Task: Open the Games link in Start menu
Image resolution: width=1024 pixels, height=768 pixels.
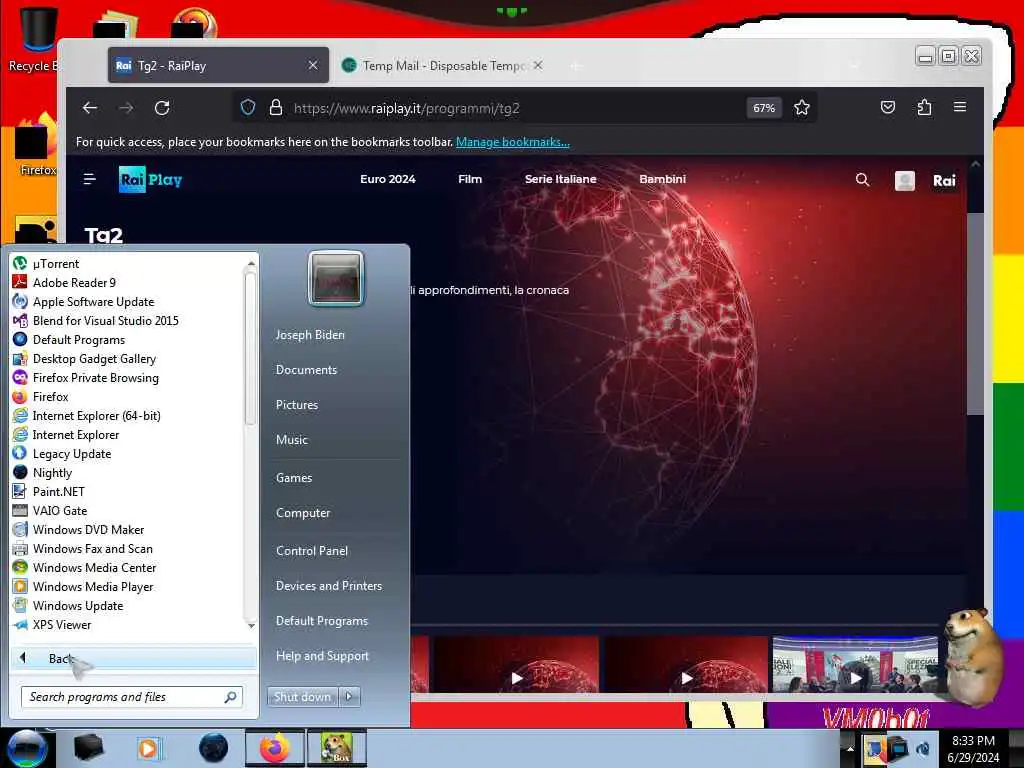Action: tap(294, 477)
